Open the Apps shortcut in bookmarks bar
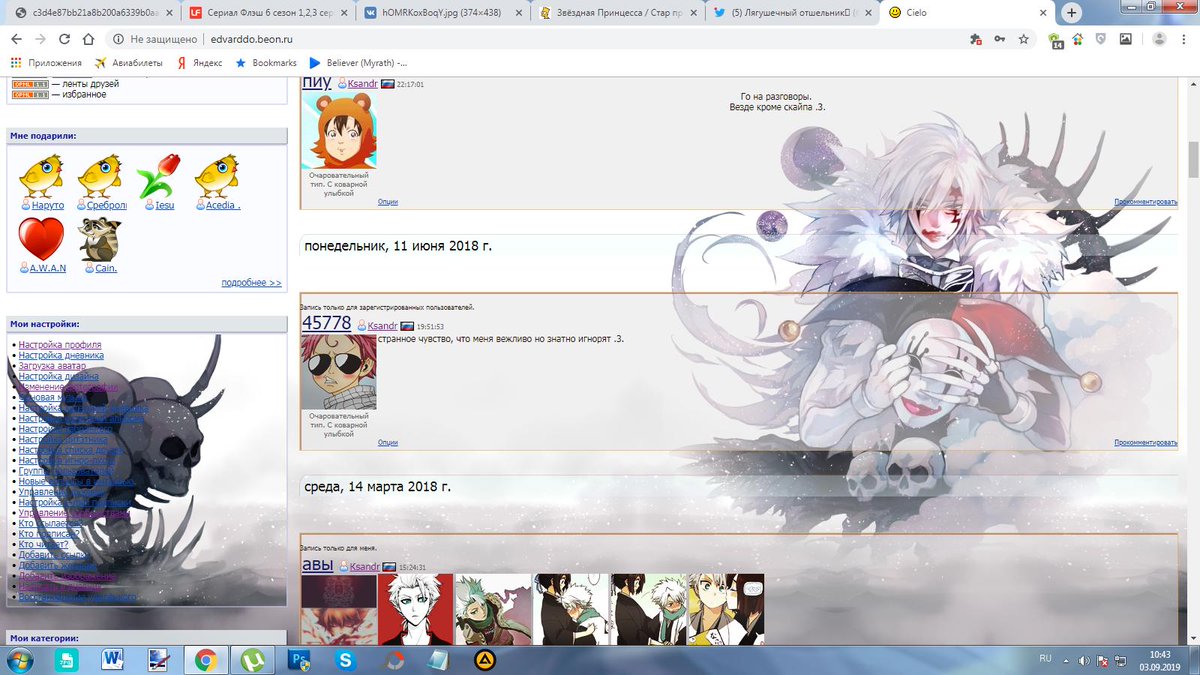 pyautogui.click(x=46, y=63)
